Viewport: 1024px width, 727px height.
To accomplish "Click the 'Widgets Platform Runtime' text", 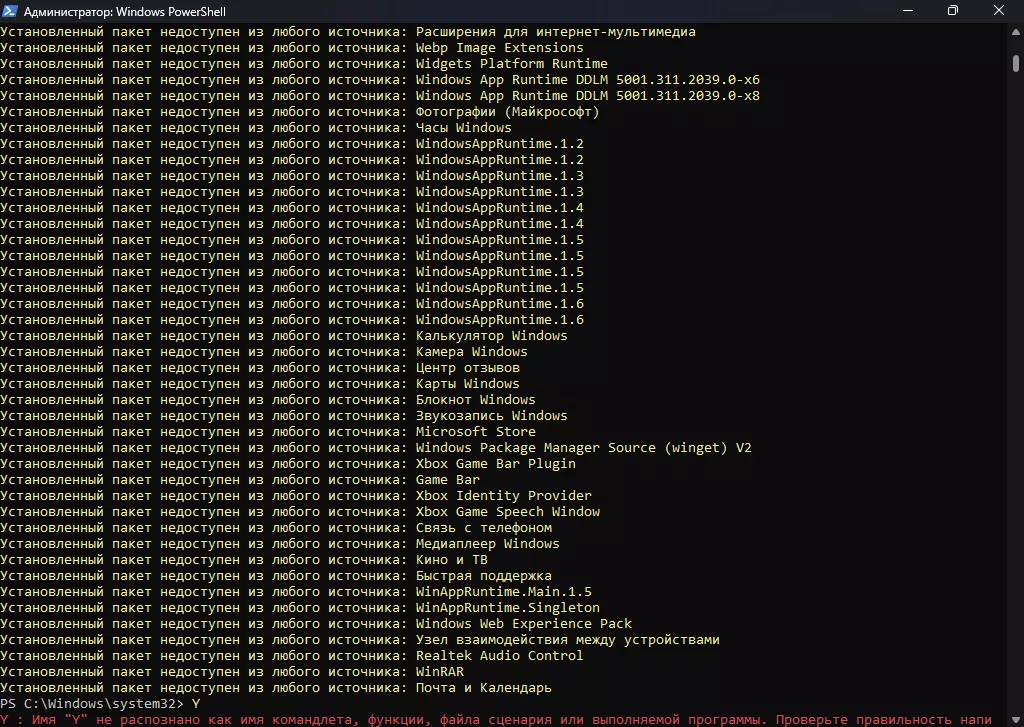I will pos(511,64).
